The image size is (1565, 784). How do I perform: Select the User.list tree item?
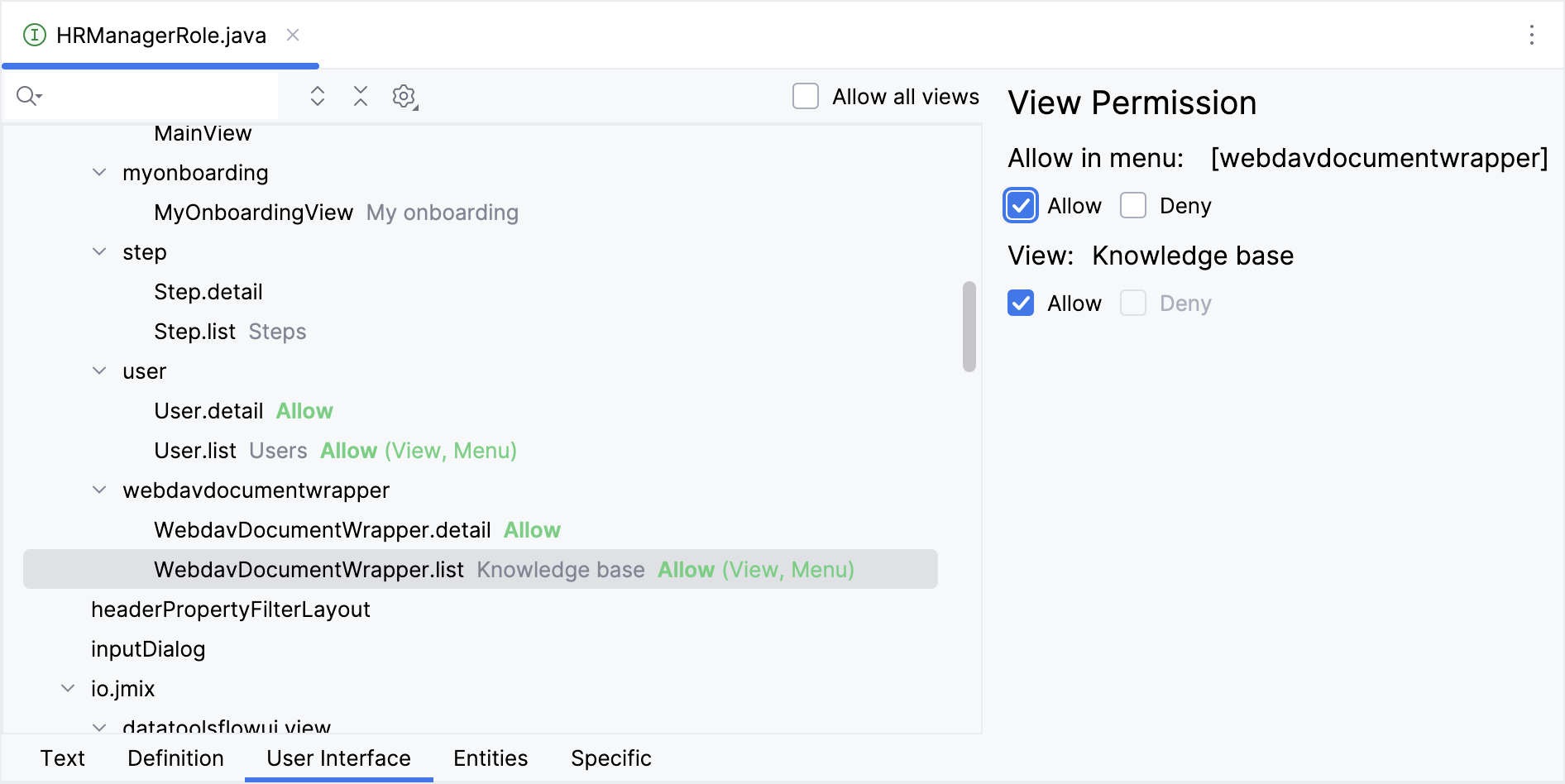(195, 451)
